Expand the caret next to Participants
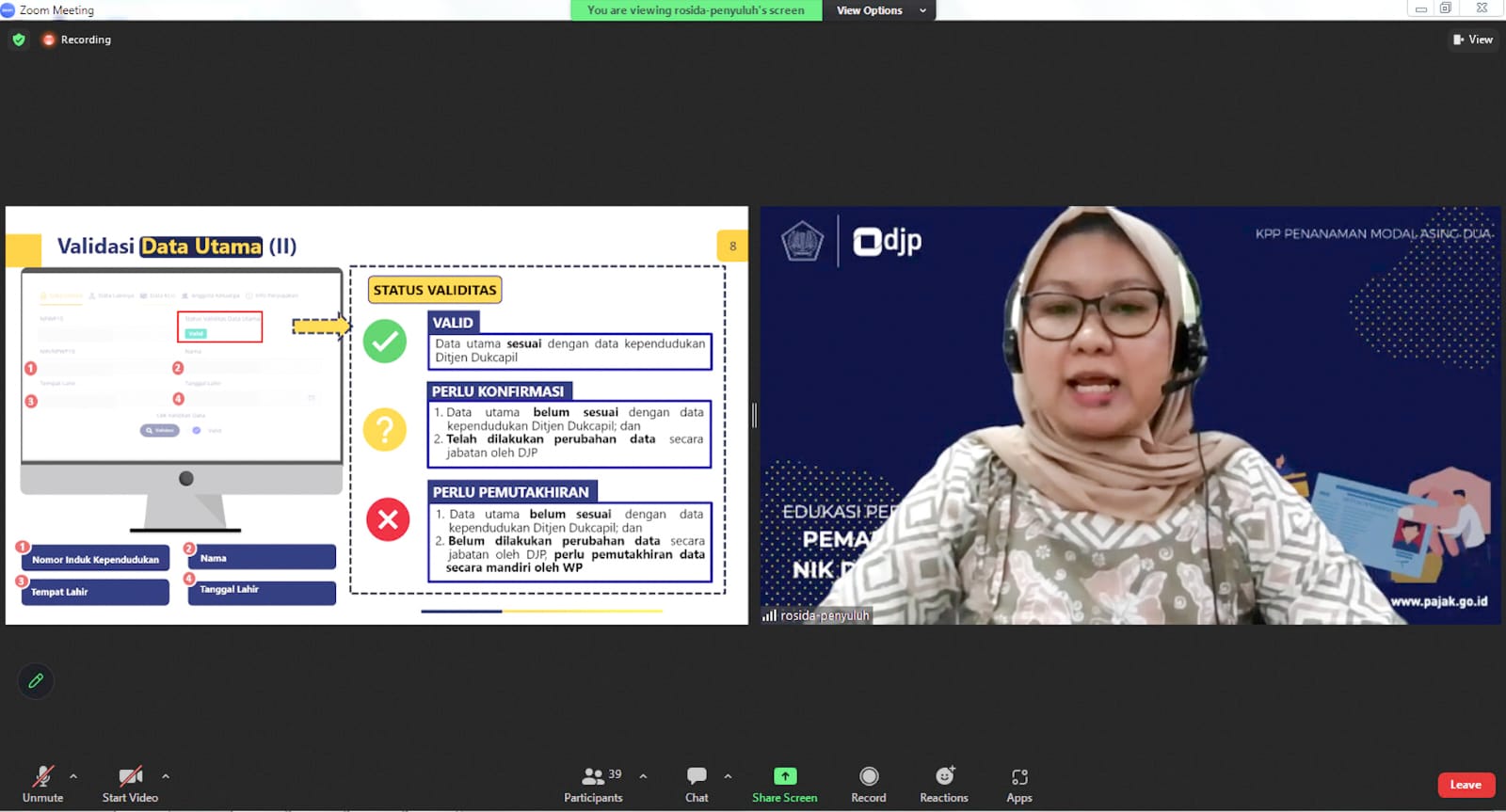Image resolution: width=1506 pixels, height=812 pixels. [x=643, y=777]
